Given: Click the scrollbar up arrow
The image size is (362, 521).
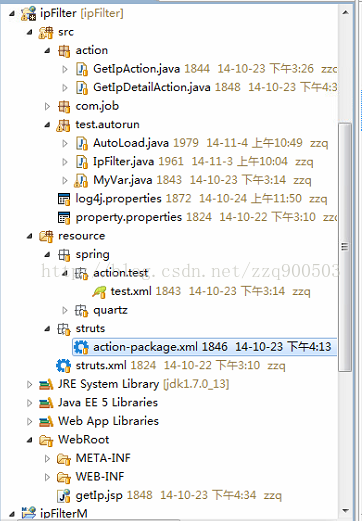Looking at the screenshot, I should (345, 13).
